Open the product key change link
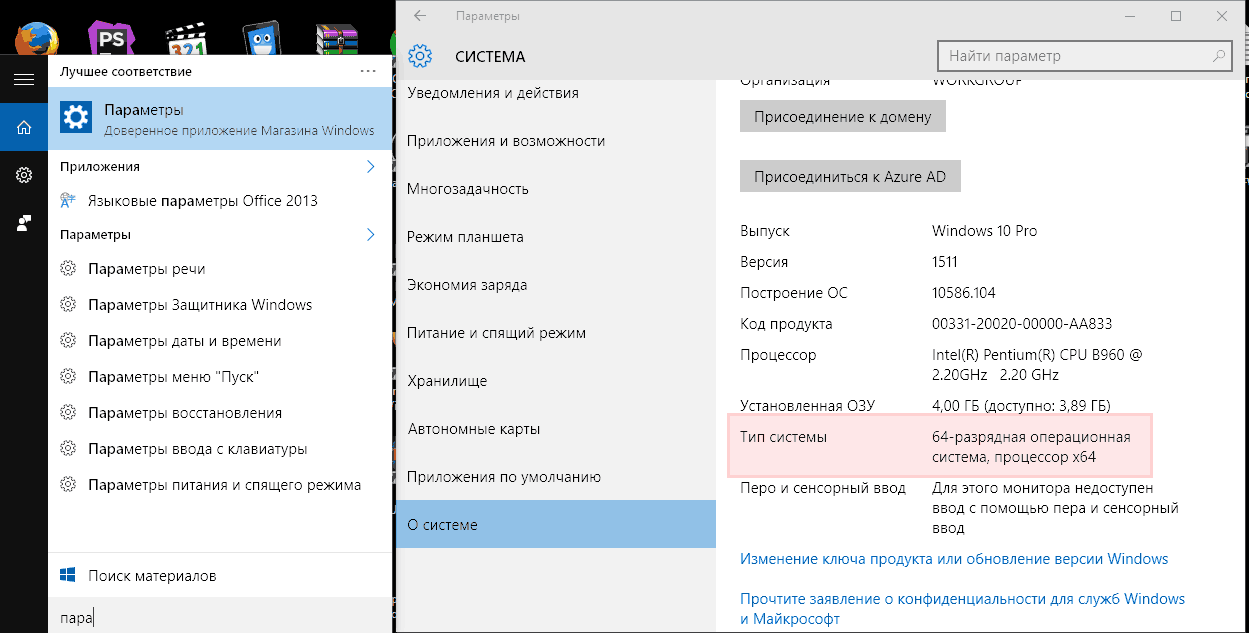This screenshot has width=1249, height=633. click(x=953, y=559)
